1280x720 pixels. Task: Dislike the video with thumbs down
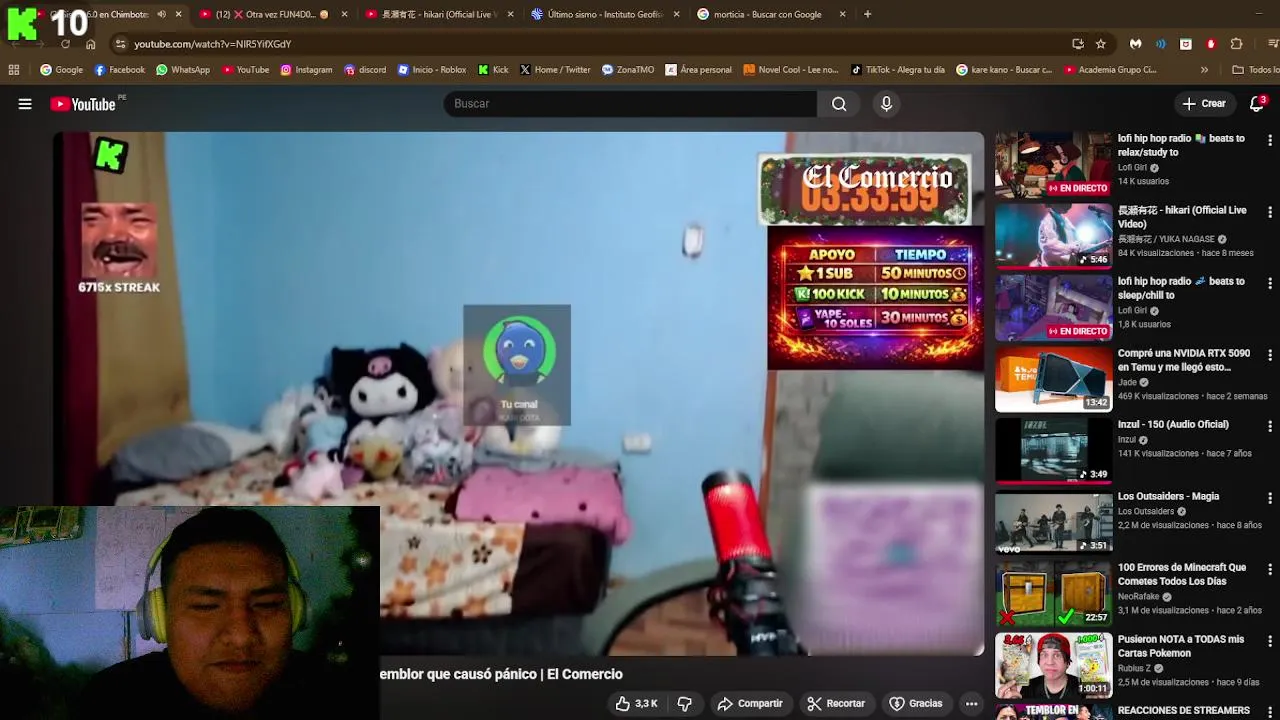click(685, 704)
